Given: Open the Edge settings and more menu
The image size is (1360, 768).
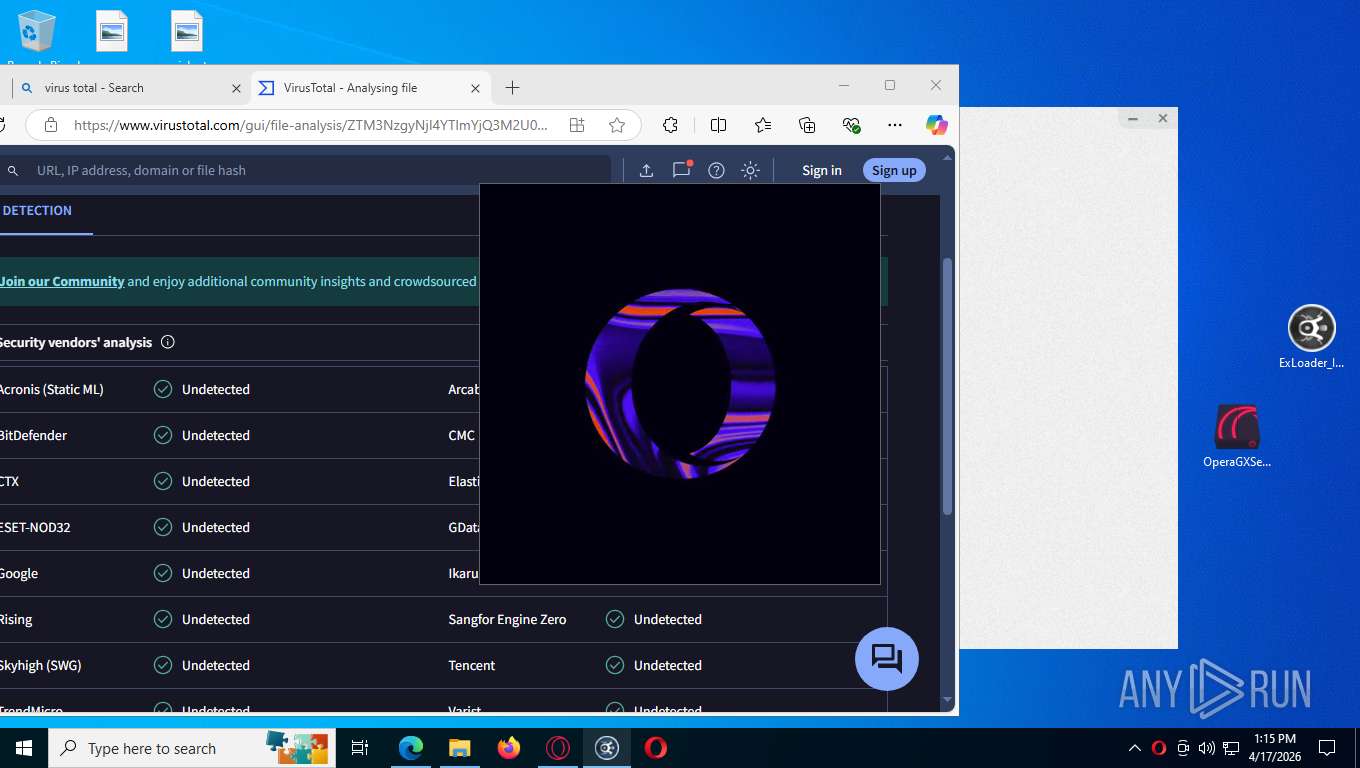Looking at the screenshot, I should click(895, 125).
